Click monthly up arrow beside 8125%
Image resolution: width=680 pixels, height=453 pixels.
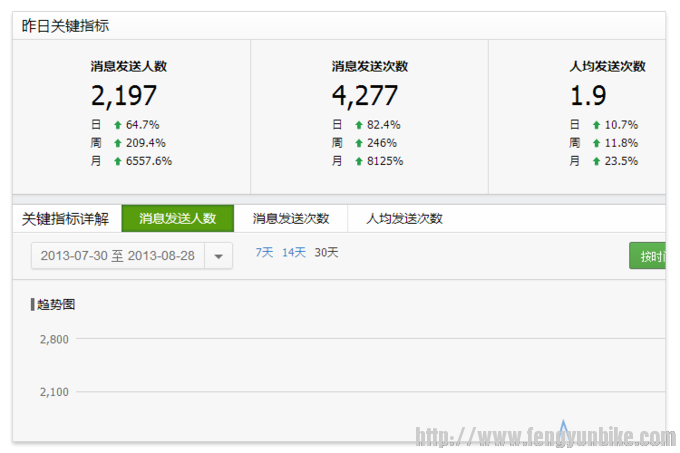[x=359, y=161]
